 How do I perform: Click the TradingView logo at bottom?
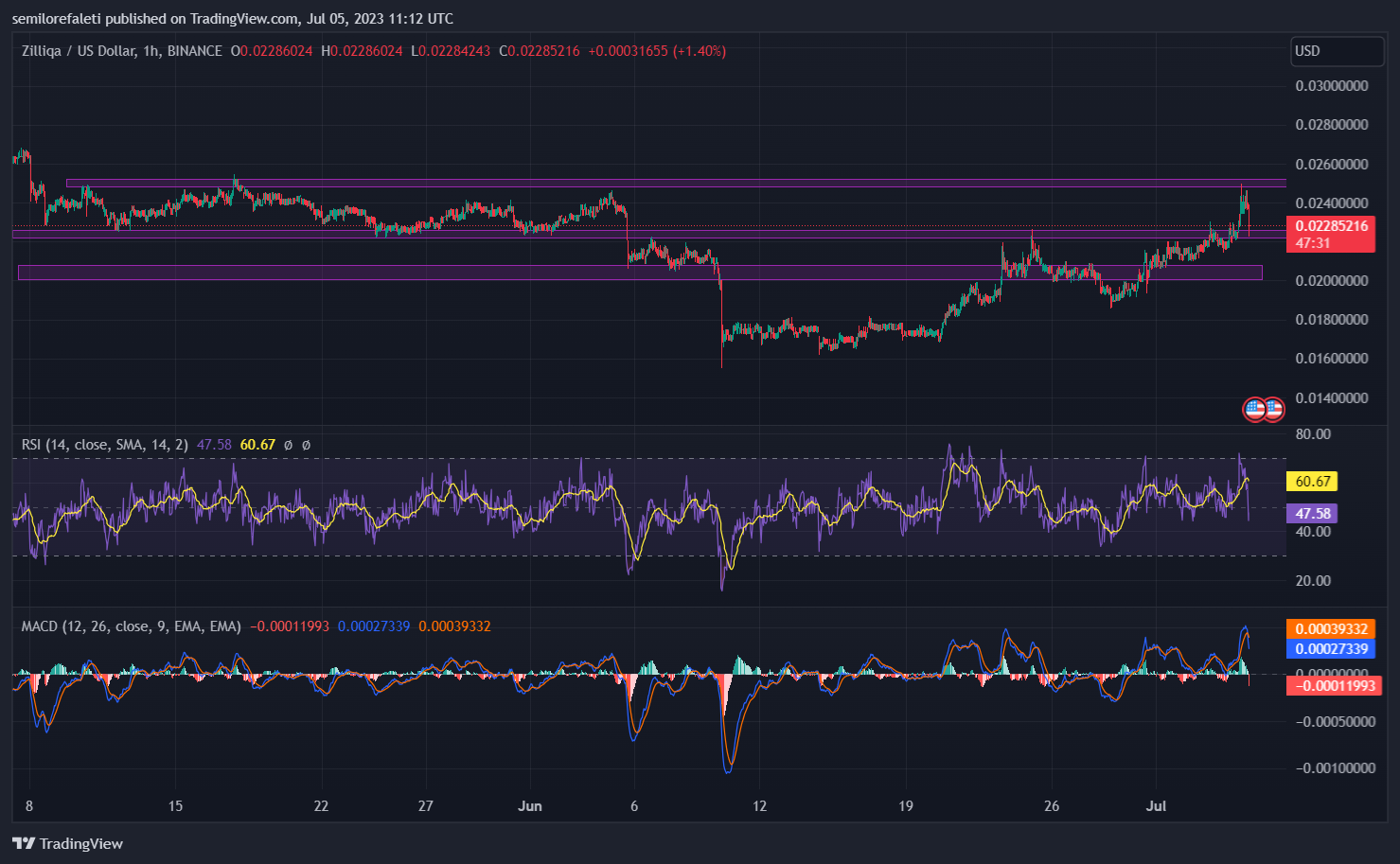coord(67,843)
